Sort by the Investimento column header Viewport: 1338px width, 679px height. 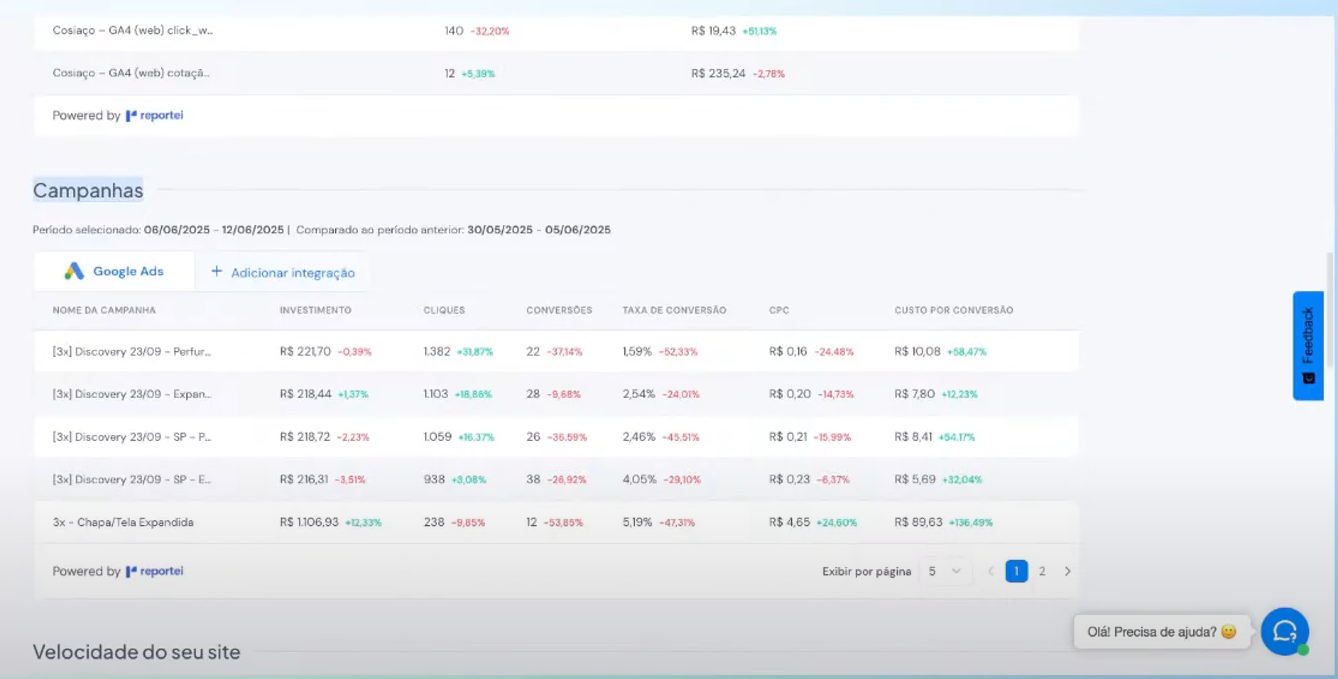click(315, 311)
